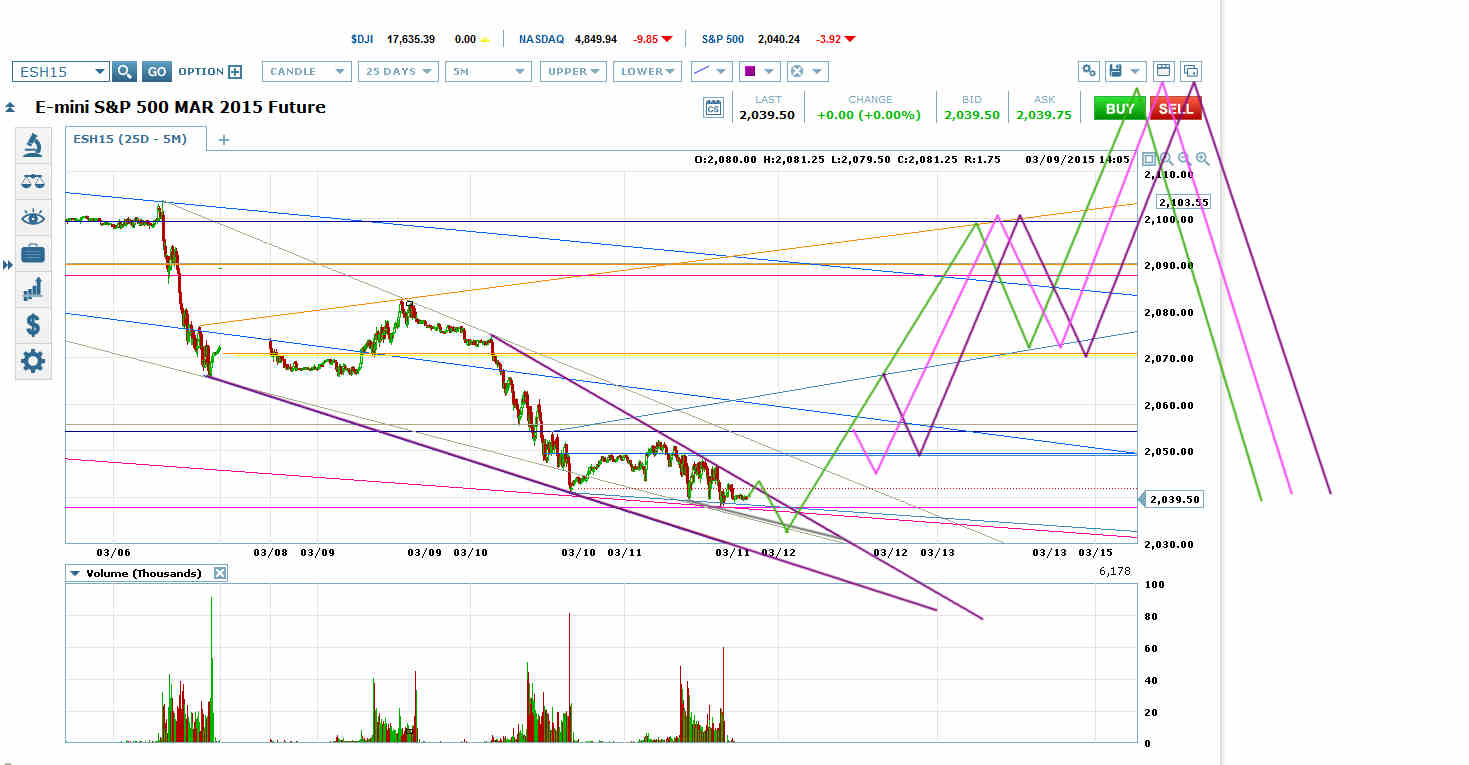
Task: Click the pop-out windows icon
Action: pyautogui.click(x=1191, y=71)
